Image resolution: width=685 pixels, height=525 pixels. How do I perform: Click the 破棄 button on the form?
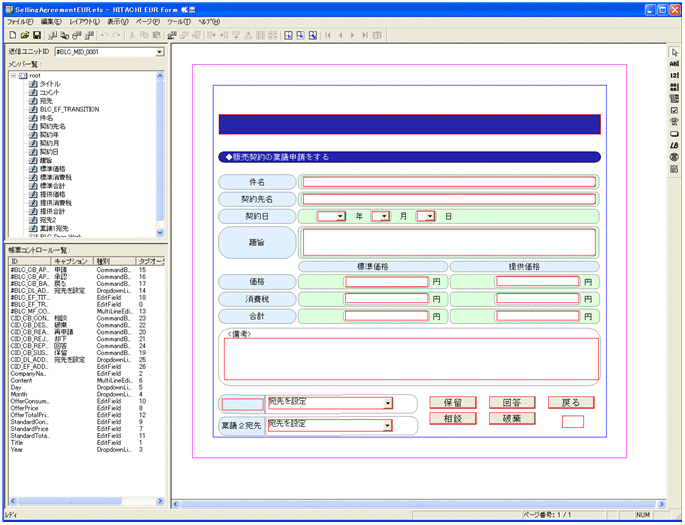click(512, 418)
